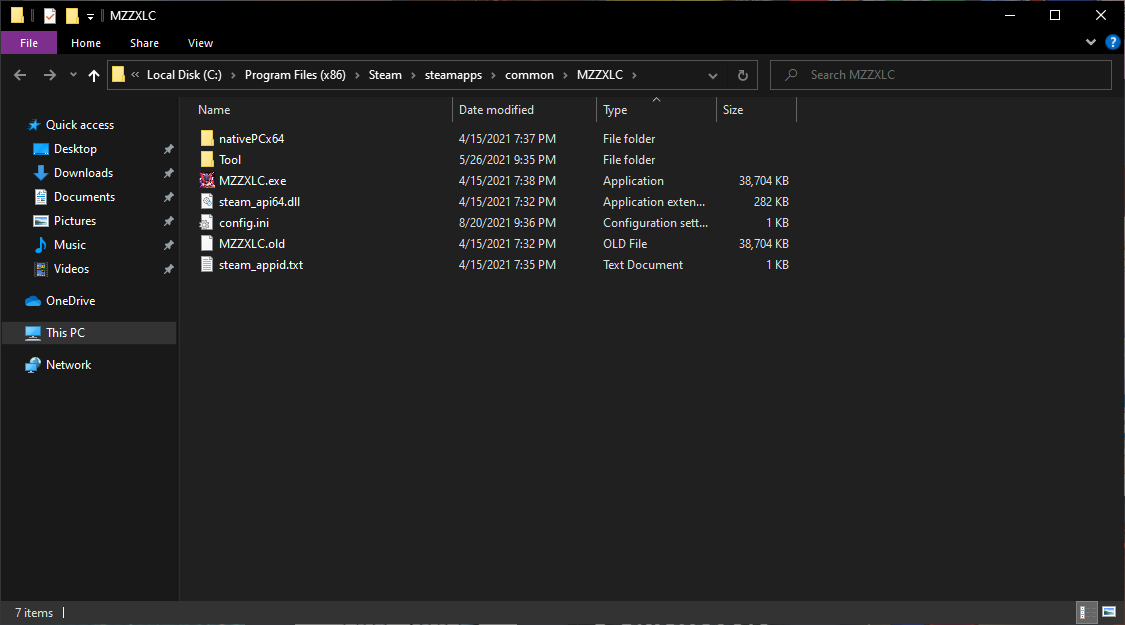Click common in the address path
This screenshot has height=625, width=1125.
pos(529,75)
